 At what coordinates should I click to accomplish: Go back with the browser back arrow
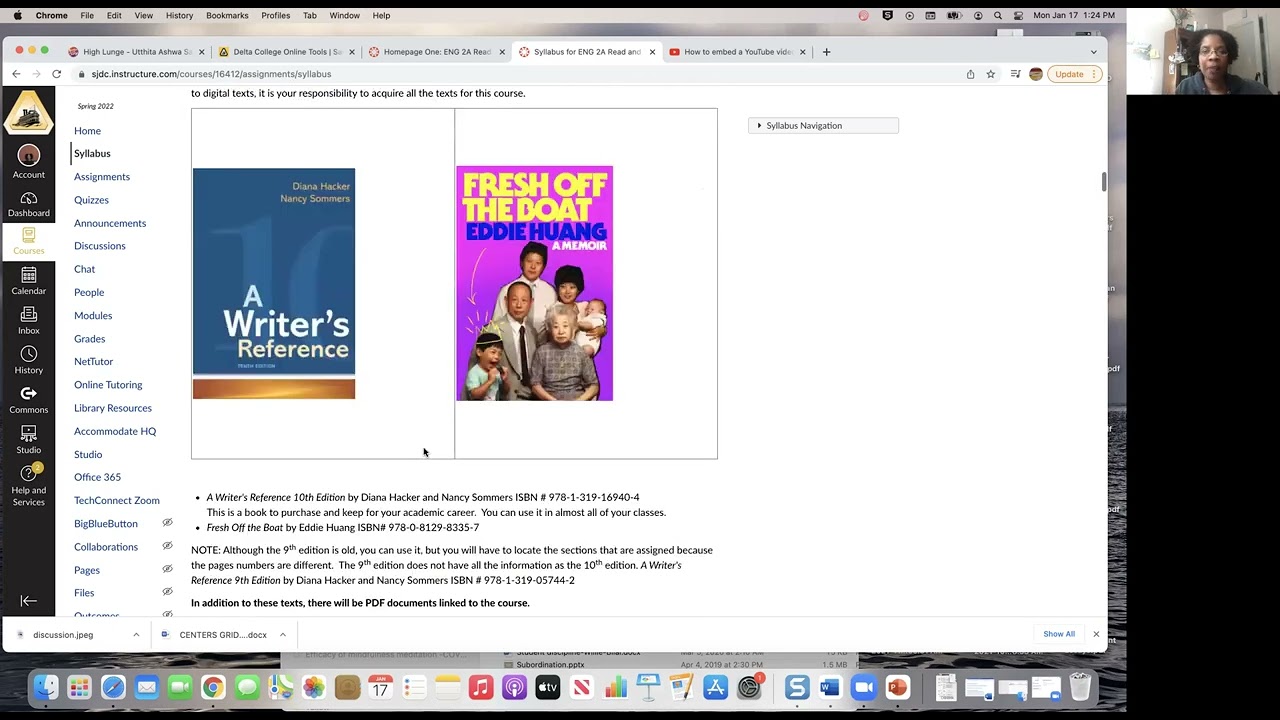tap(16, 74)
